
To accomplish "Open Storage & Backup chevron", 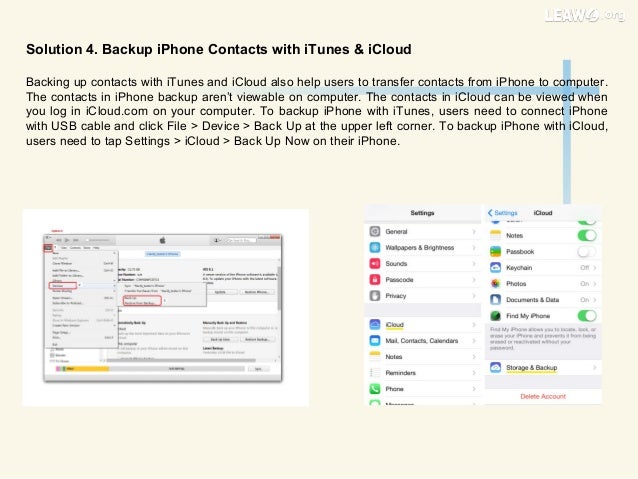I will coord(594,367).
